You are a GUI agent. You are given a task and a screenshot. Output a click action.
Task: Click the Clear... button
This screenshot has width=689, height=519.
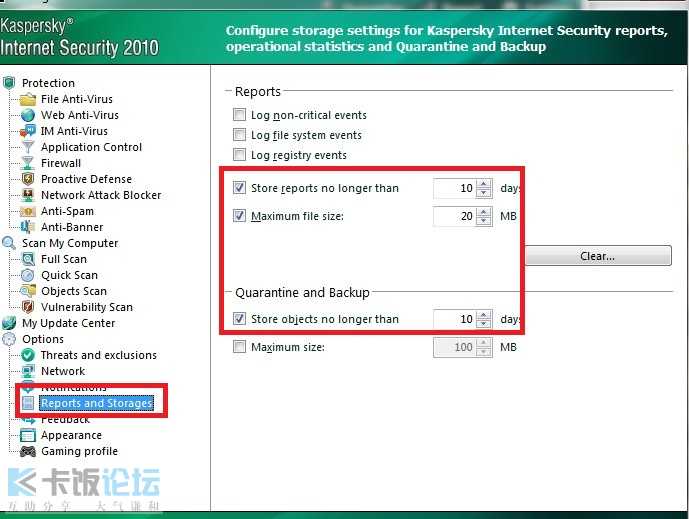click(x=597, y=256)
